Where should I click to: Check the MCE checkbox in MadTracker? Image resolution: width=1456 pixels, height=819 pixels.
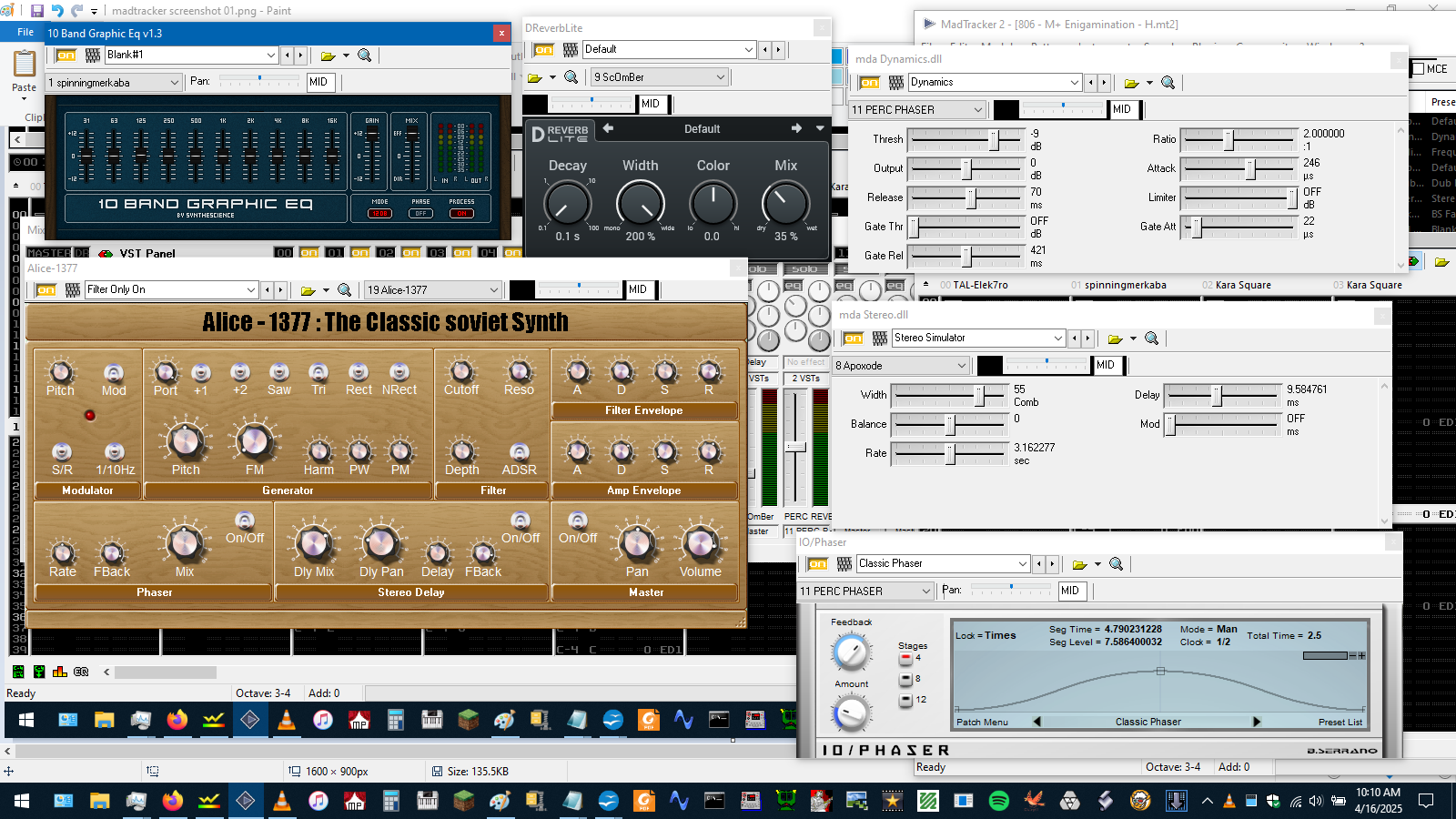(x=1418, y=69)
